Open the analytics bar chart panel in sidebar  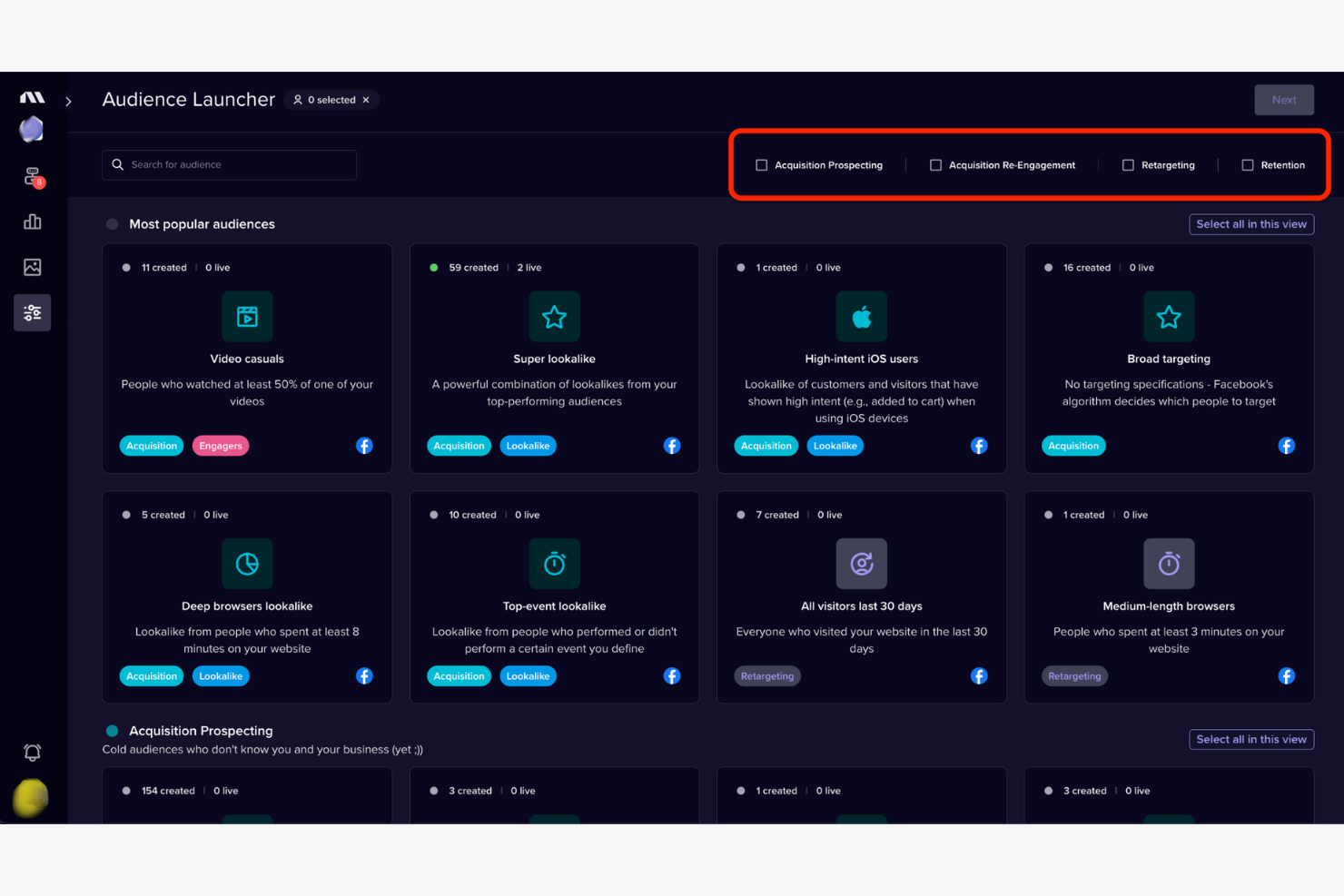click(x=32, y=221)
